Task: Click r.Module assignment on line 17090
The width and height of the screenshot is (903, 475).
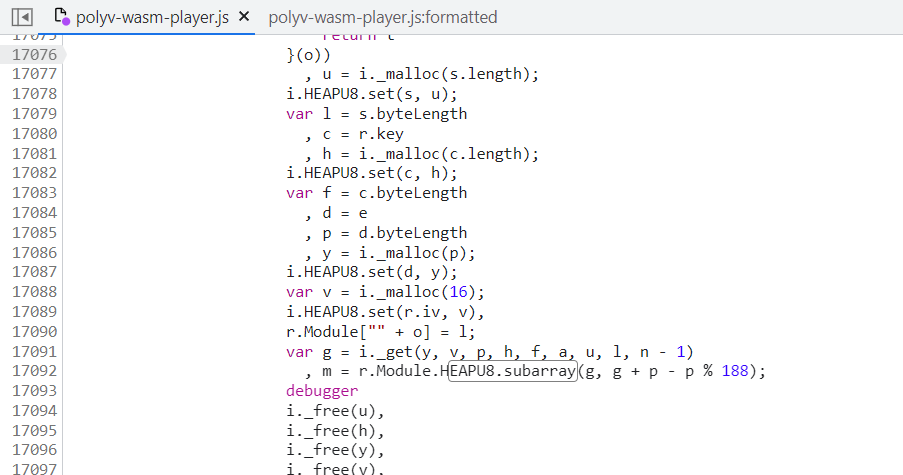Action: coord(381,332)
